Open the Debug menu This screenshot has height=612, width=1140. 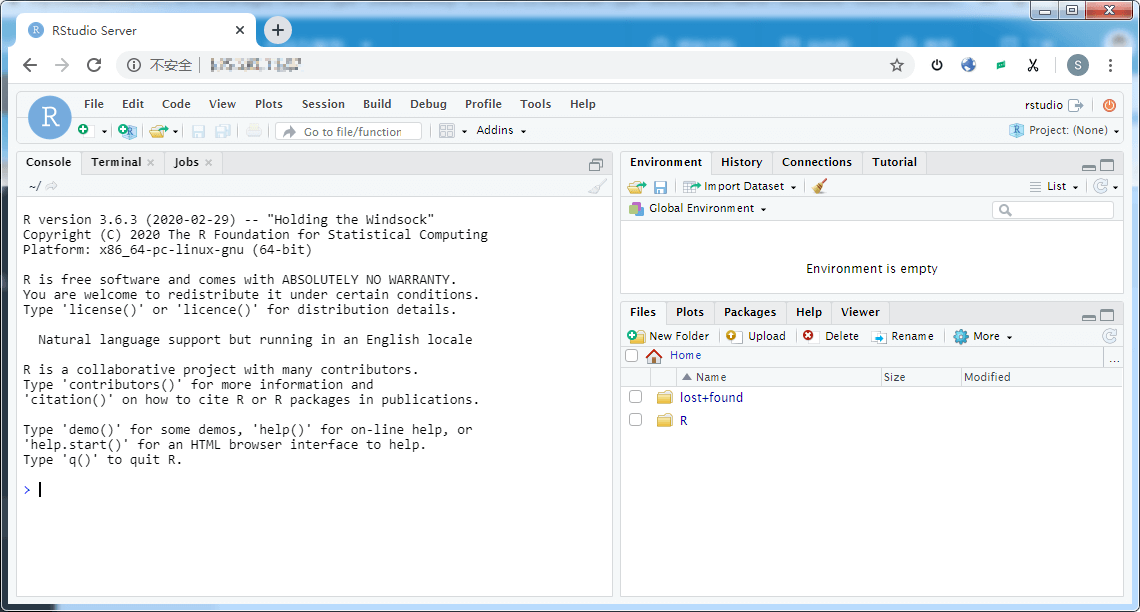point(428,104)
